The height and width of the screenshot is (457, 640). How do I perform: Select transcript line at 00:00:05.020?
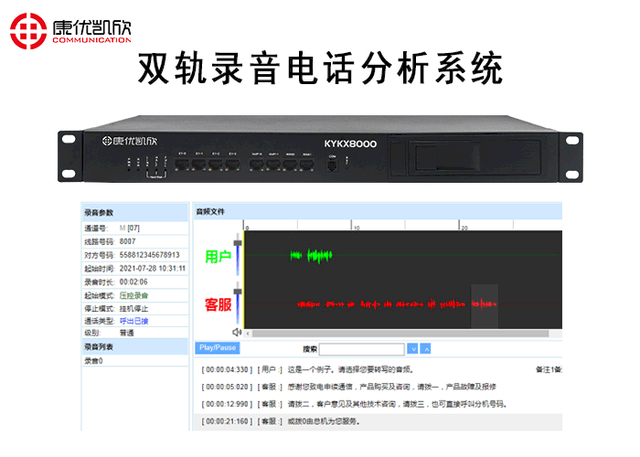coord(378,387)
